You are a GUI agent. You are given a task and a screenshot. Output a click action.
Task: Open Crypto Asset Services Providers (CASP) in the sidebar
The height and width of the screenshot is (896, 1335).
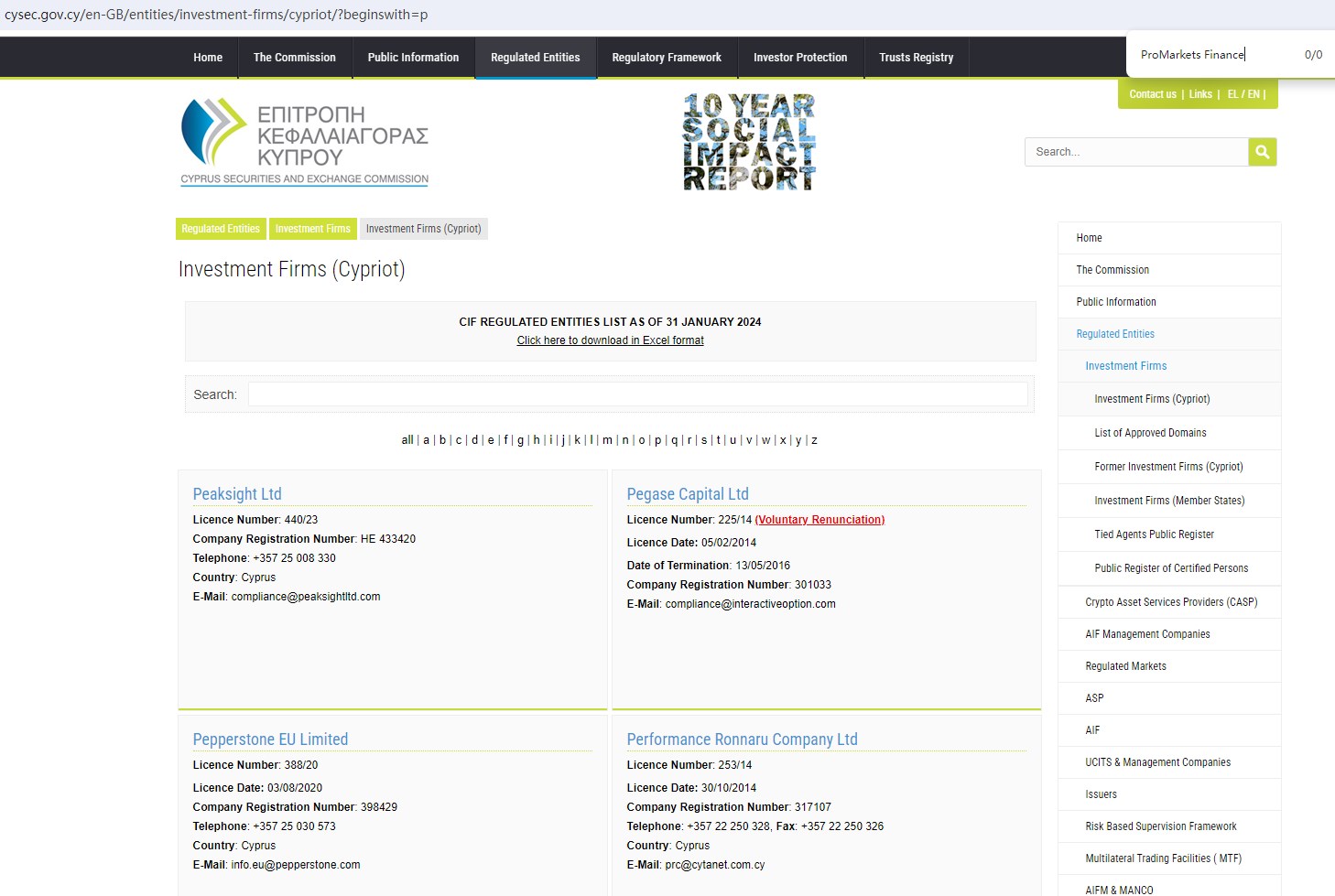pos(1171,602)
